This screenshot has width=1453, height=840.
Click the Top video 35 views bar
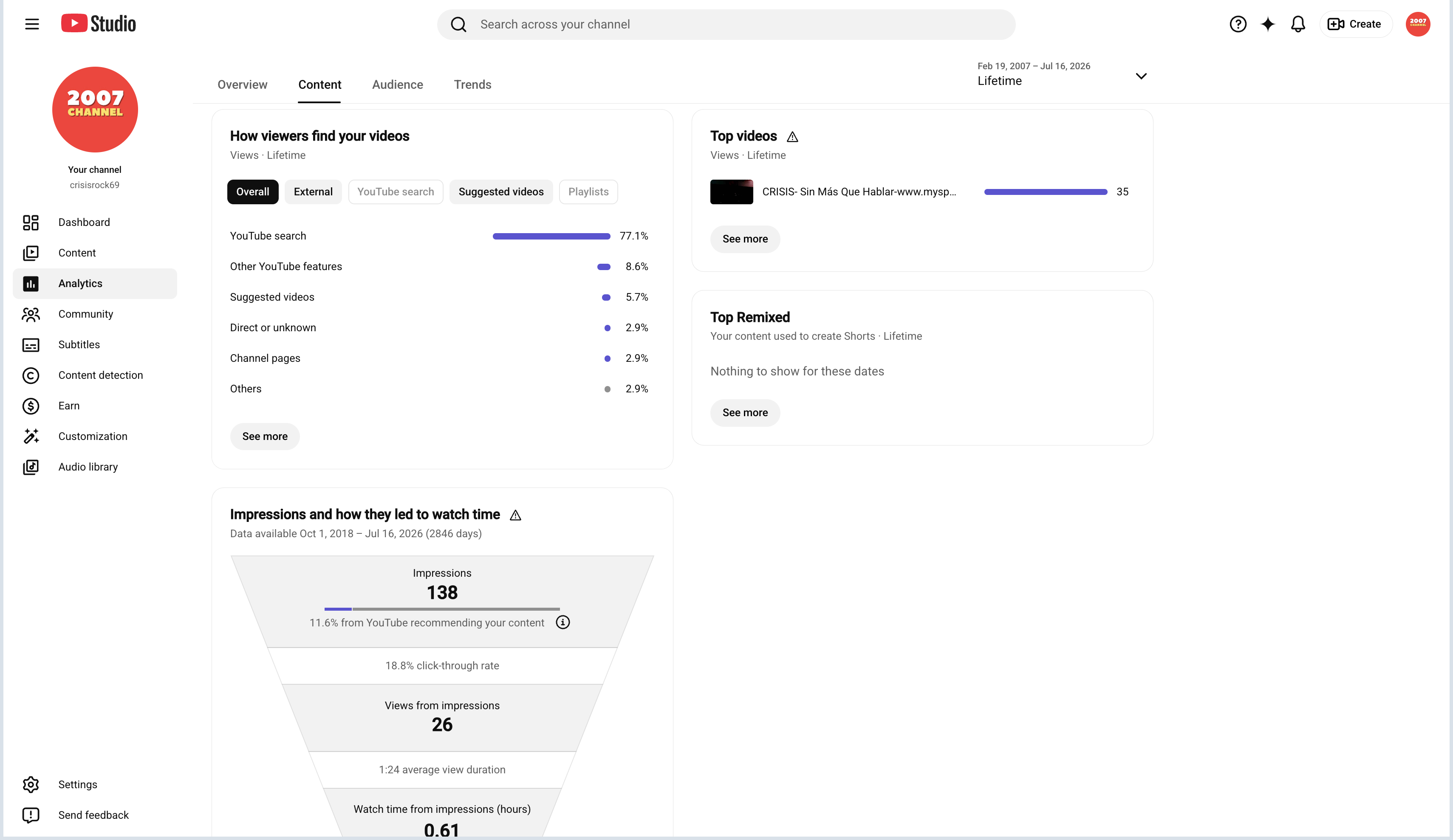coord(1045,192)
